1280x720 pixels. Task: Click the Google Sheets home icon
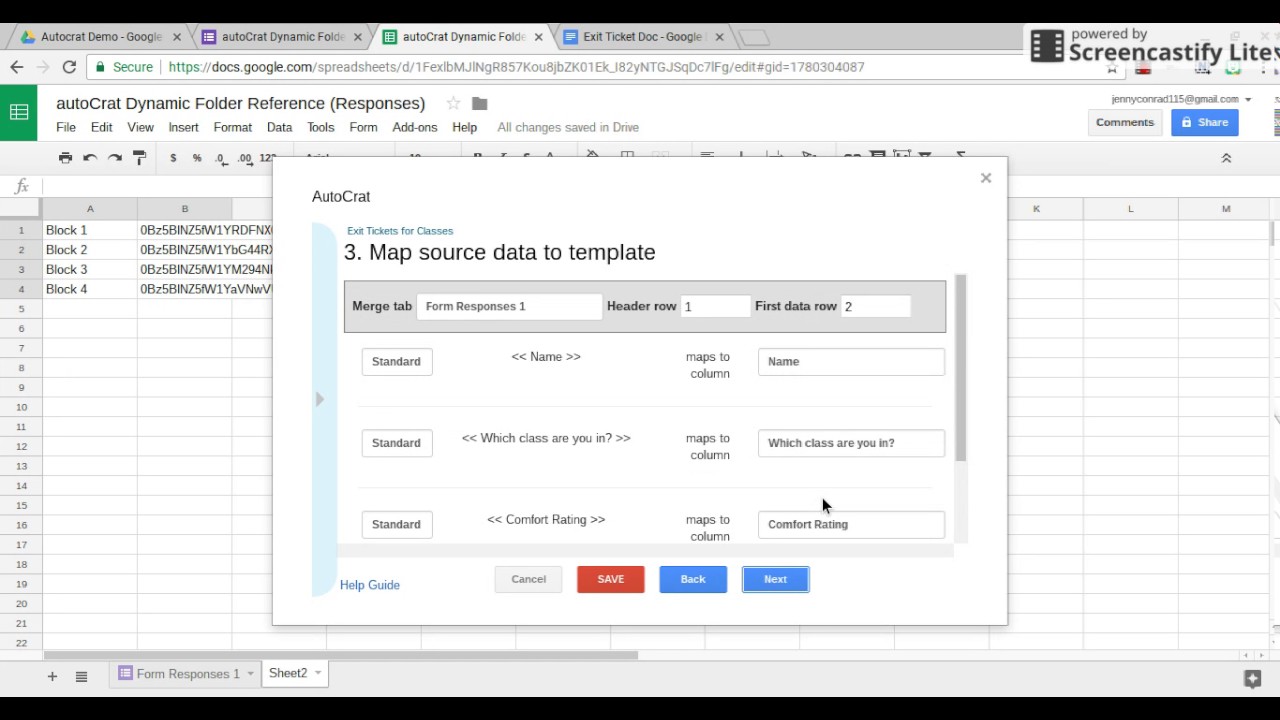[x=19, y=112]
